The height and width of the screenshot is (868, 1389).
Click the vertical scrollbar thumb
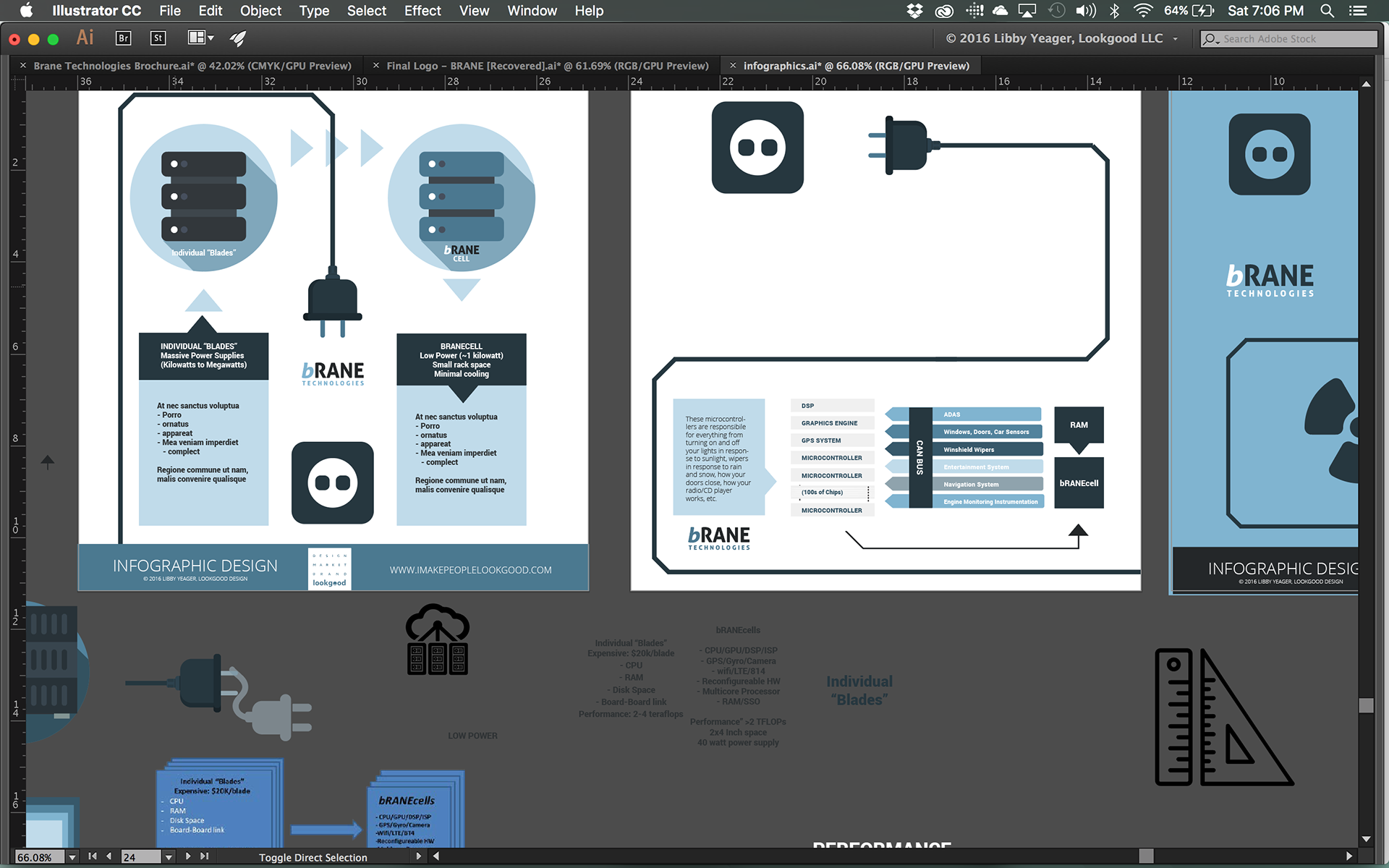click(1366, 705)
